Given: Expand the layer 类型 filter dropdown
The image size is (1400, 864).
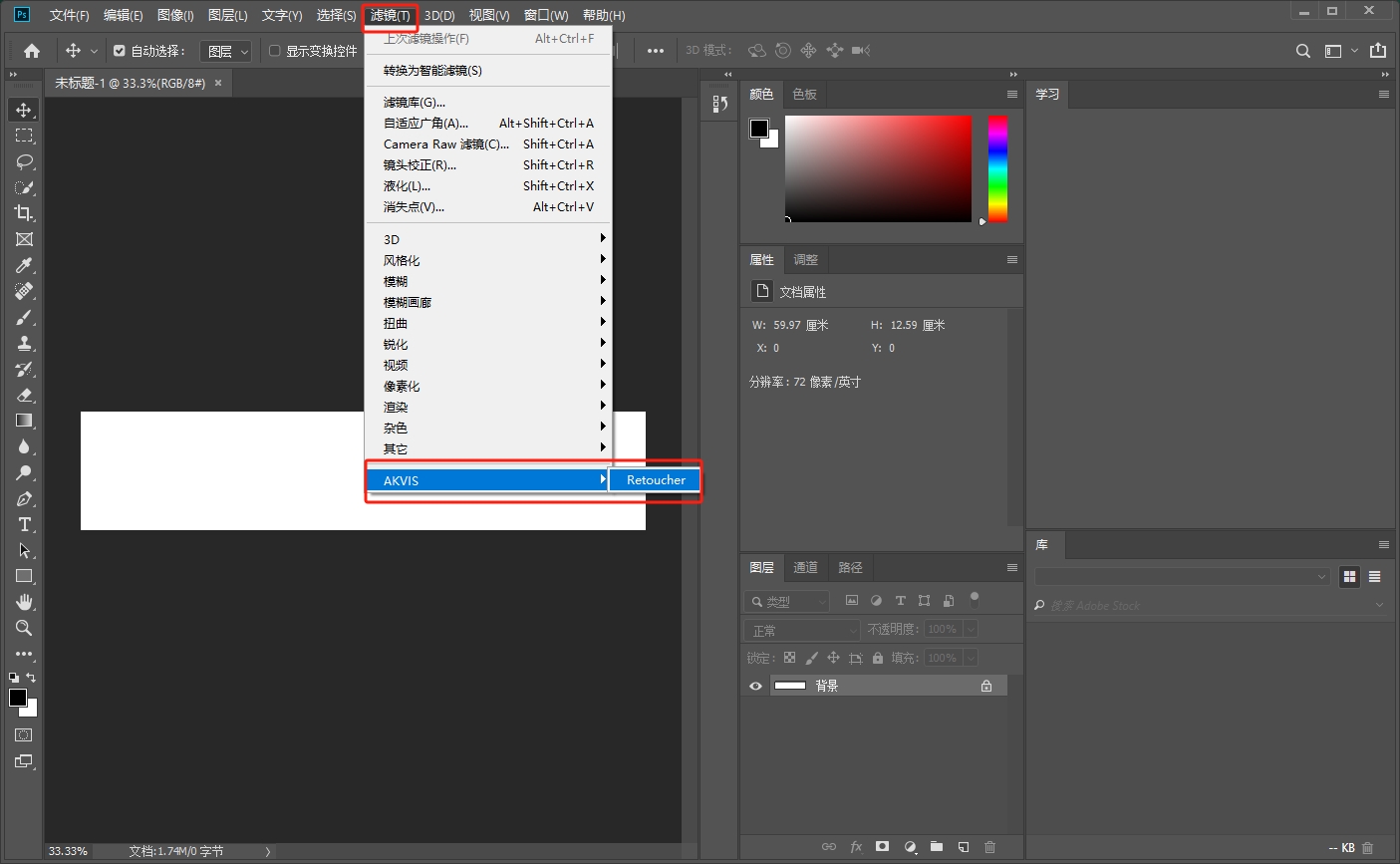Looking at the screenshot, I should click(x=787, y=601).
